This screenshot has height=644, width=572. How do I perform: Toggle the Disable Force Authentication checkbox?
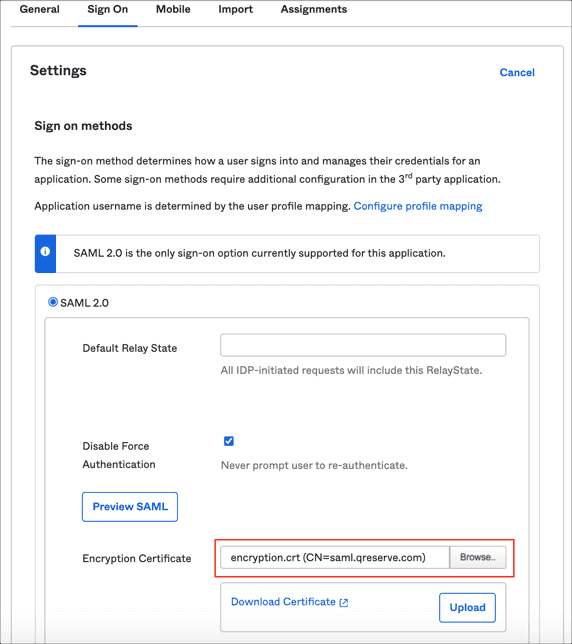pyautogui.click(x=229, y=441)
